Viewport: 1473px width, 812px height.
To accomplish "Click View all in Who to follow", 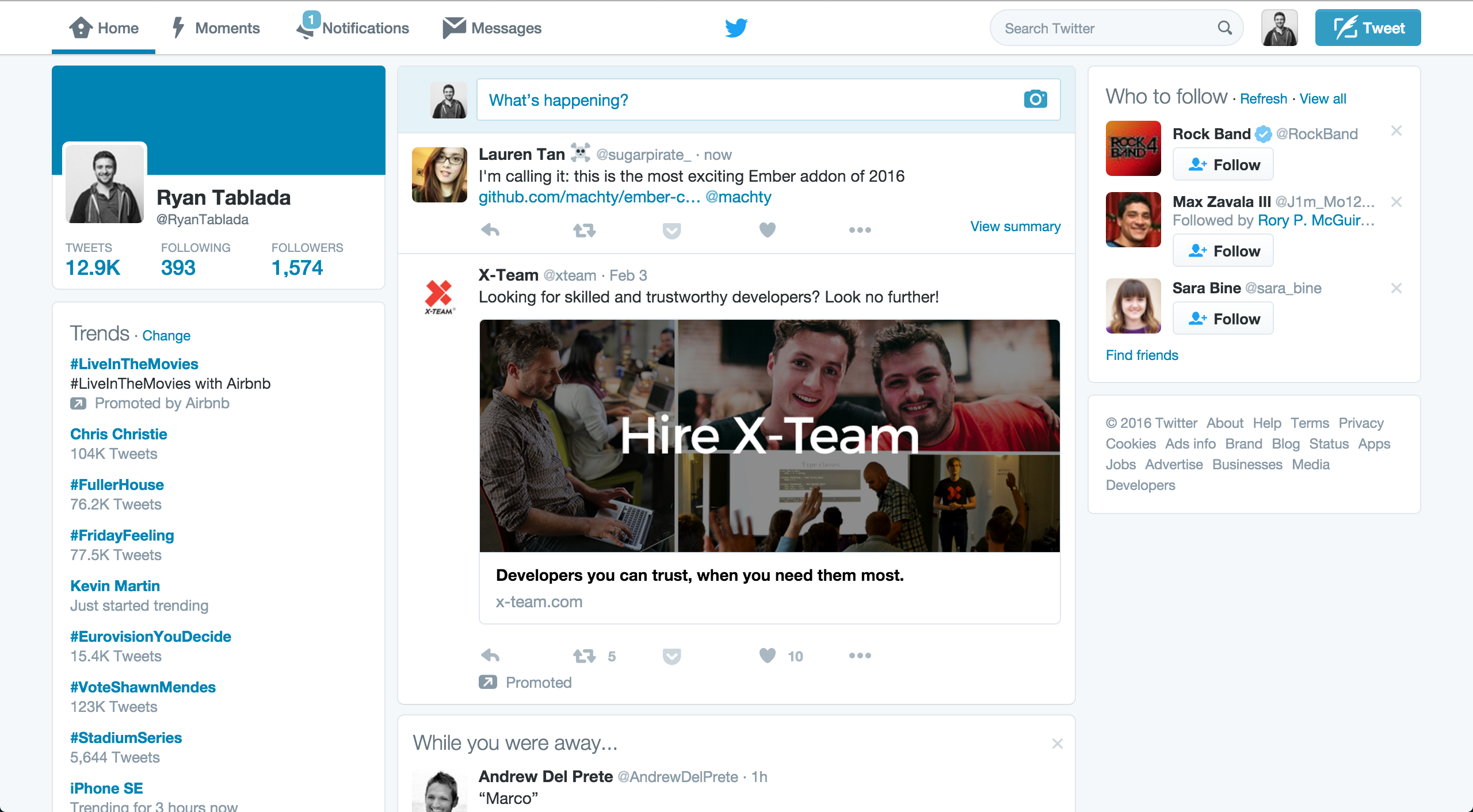I will click(1322, 99).
